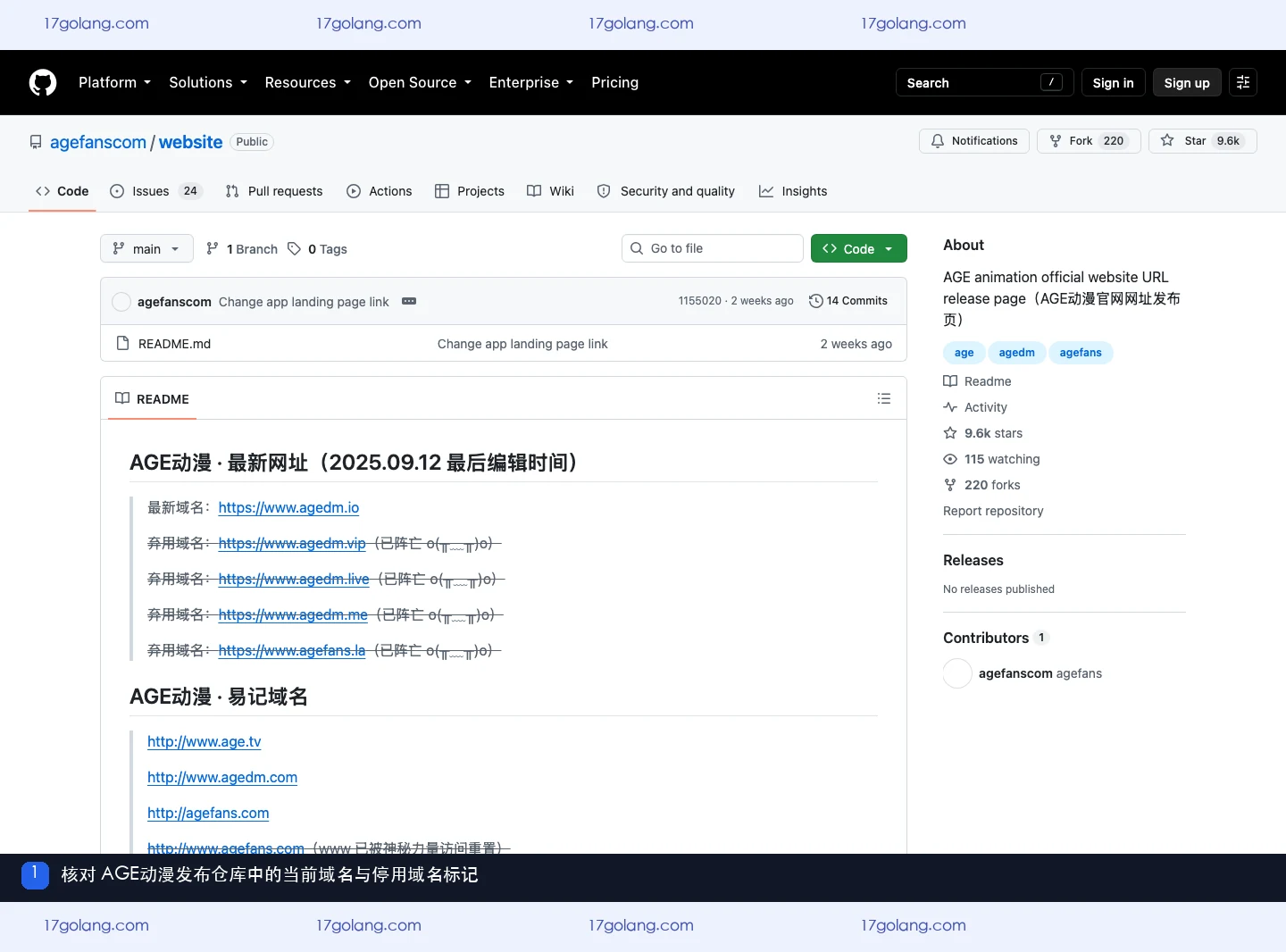Image resolution: width=1286 pixels, height=952 pixels.
Task: Click the README.md file icon
Action: click(x=123, y=344)
